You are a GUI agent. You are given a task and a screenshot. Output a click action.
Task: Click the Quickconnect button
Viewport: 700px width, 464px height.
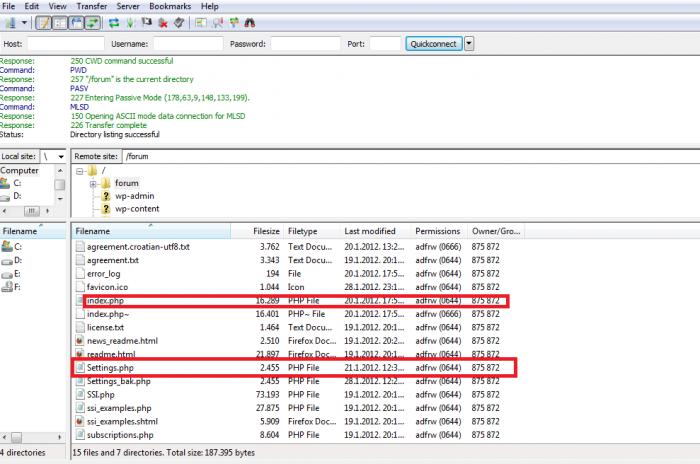[433, 44]
